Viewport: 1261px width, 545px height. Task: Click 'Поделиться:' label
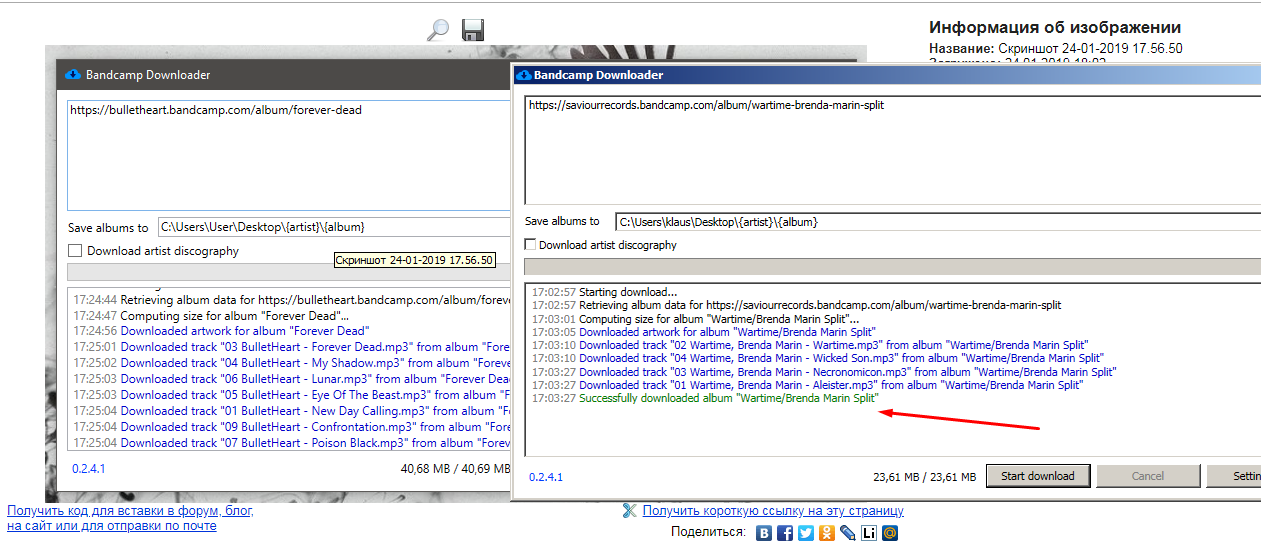708,533
